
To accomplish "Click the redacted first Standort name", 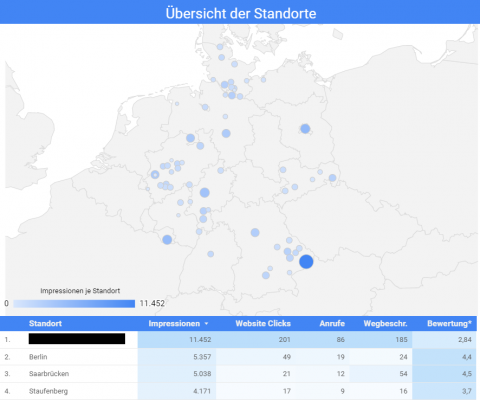I will tap(77, 339).
